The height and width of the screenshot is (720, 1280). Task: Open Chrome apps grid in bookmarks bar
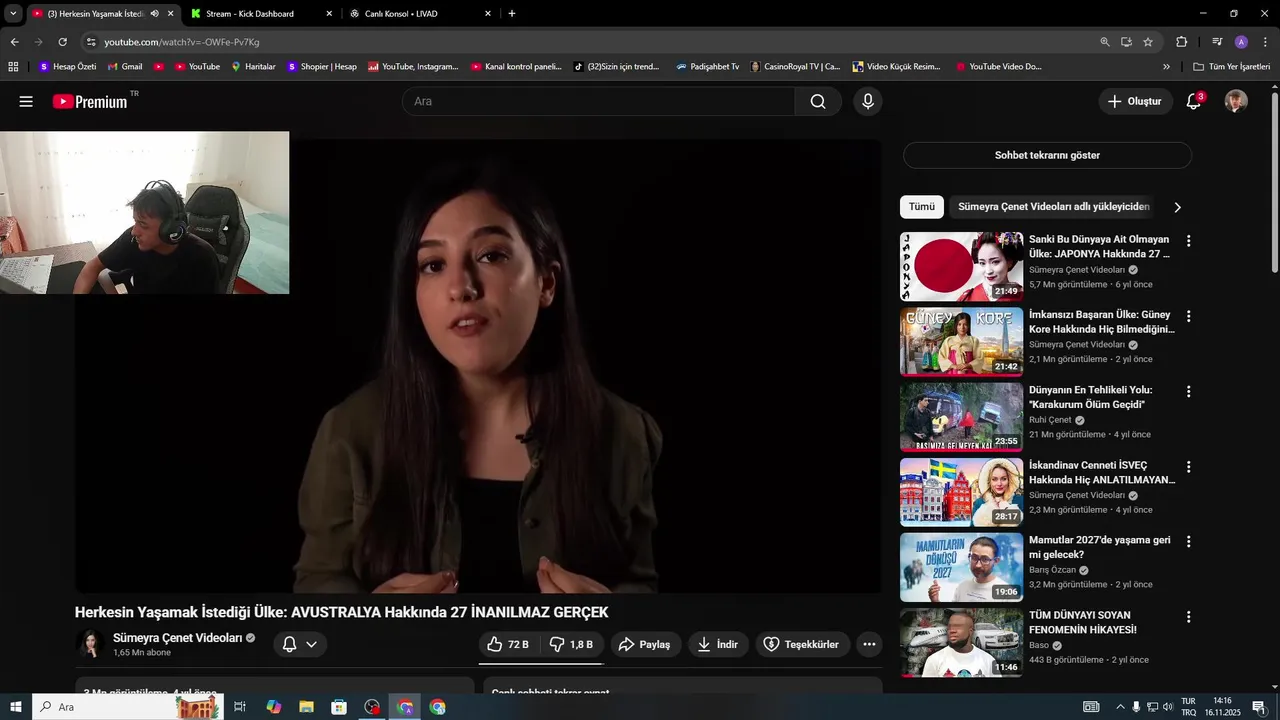(x=13, y=67)
